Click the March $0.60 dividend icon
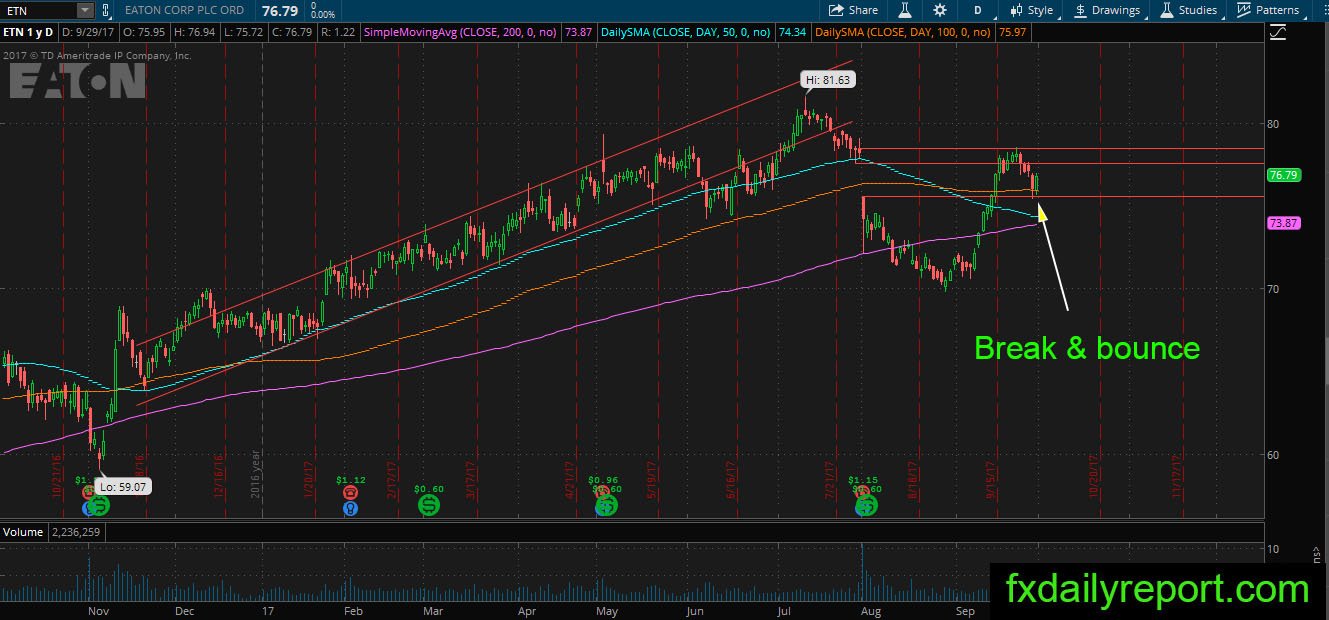The image size is (1329, 620). click(x=429, y=506)
